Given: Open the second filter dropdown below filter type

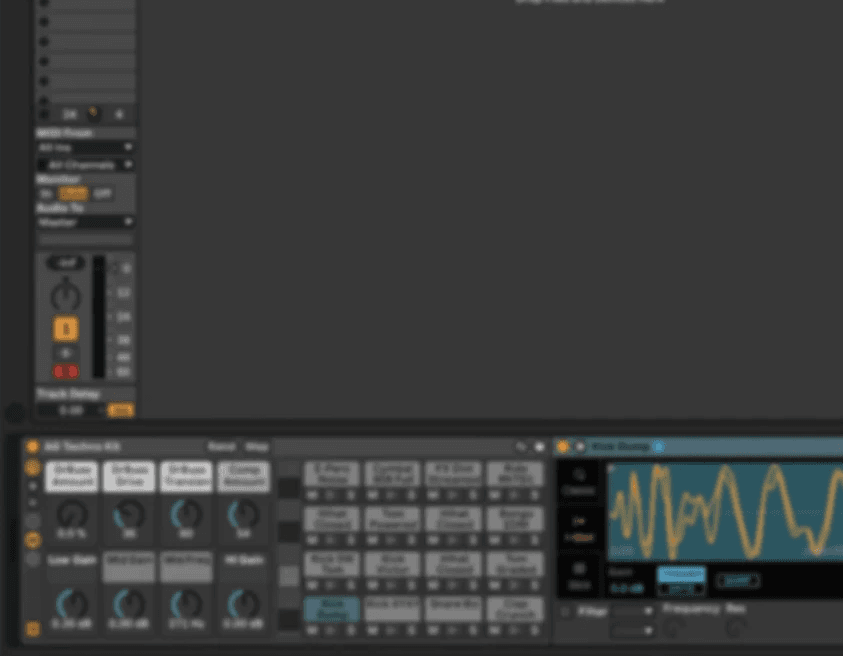Looking at the screenshot, I should [632, 629].
